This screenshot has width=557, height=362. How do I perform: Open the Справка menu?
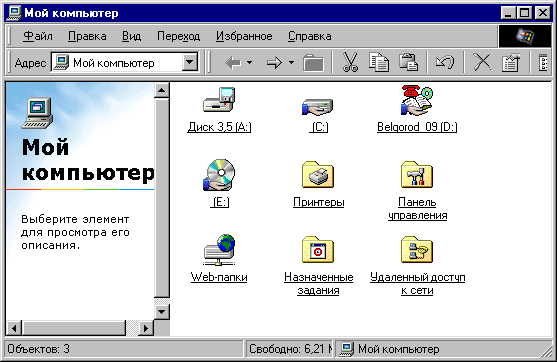(x=309, y=36)
